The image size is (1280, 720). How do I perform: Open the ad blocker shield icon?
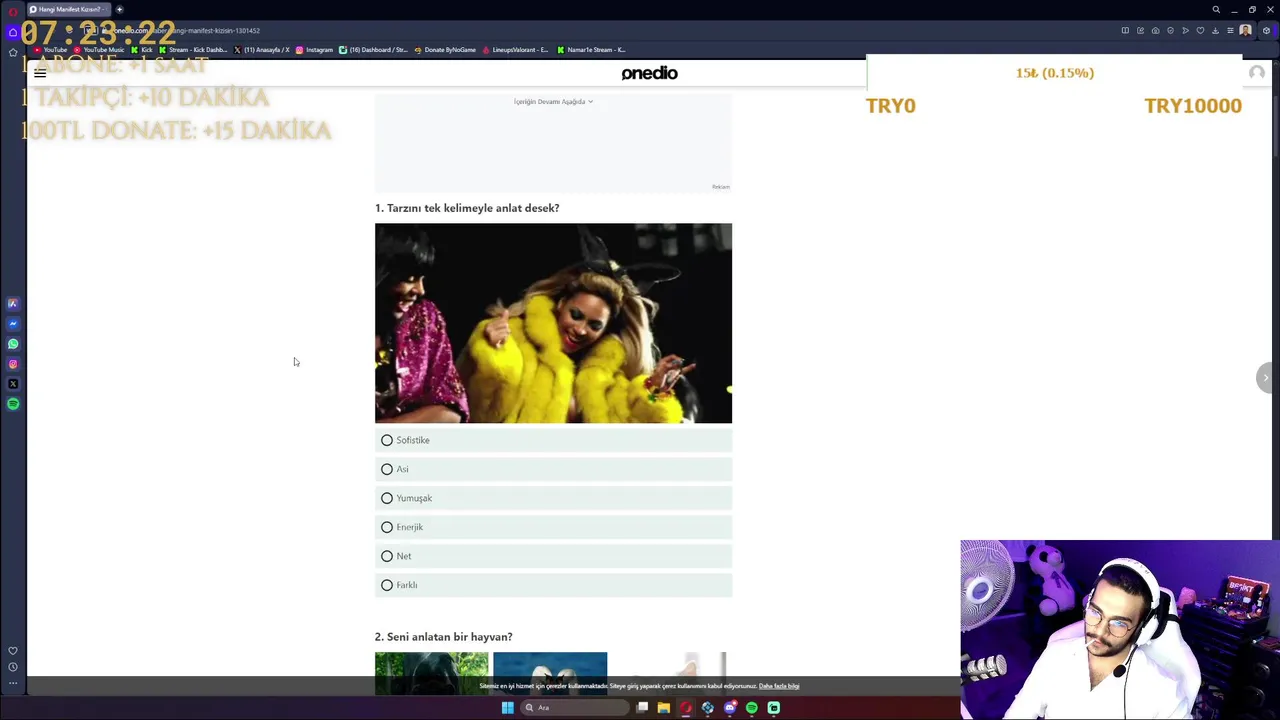(1170, 31)
